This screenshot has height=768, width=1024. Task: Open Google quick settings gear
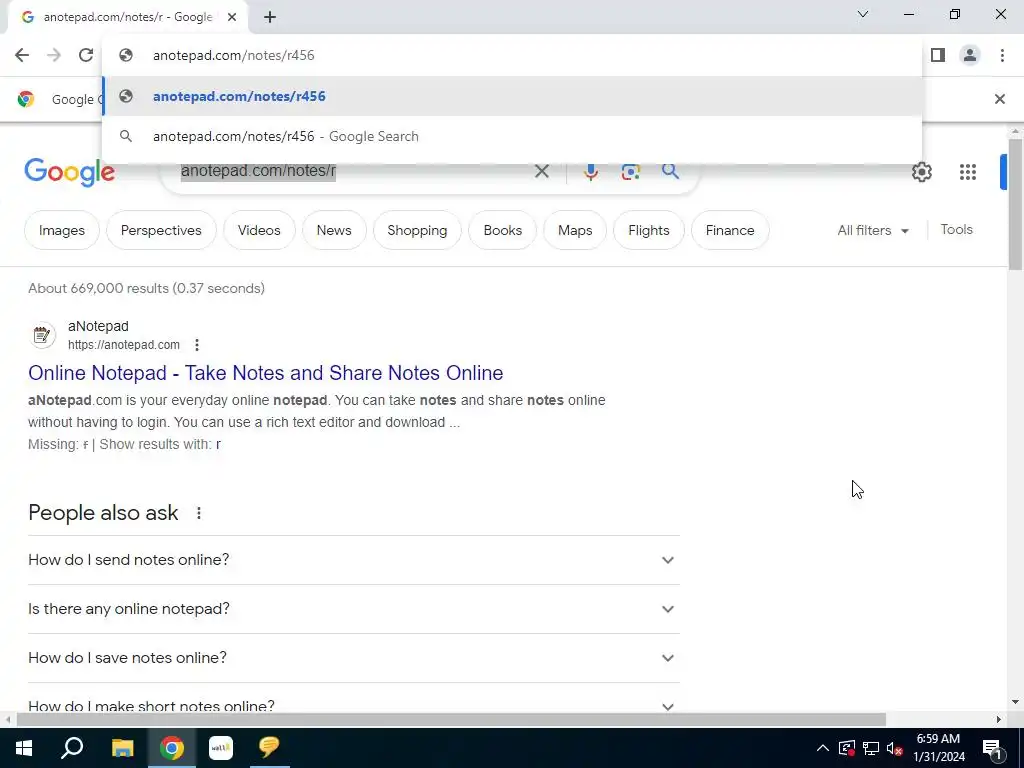coord(921,172)
